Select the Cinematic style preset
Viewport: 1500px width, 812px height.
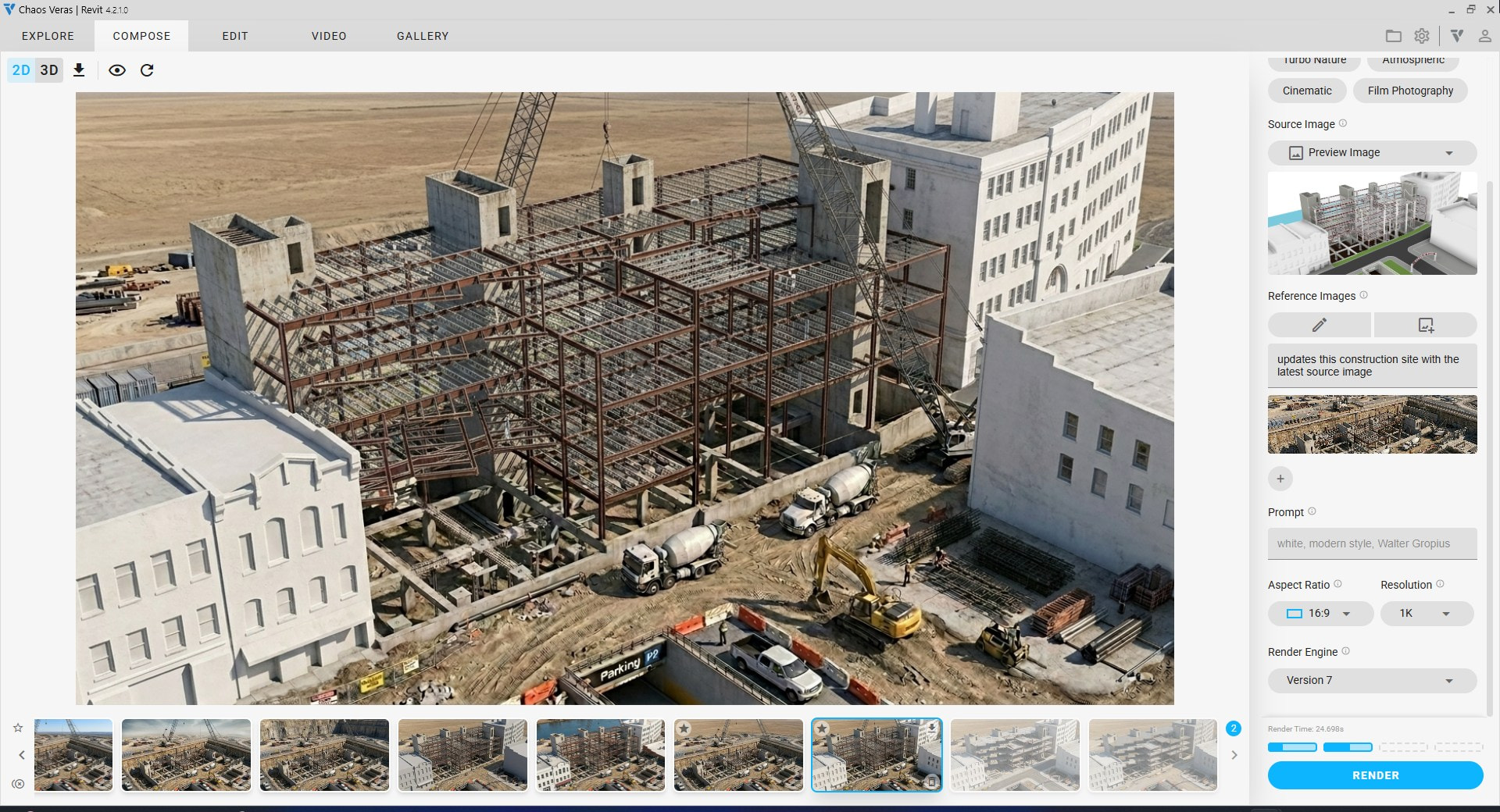click(1306, 91)
